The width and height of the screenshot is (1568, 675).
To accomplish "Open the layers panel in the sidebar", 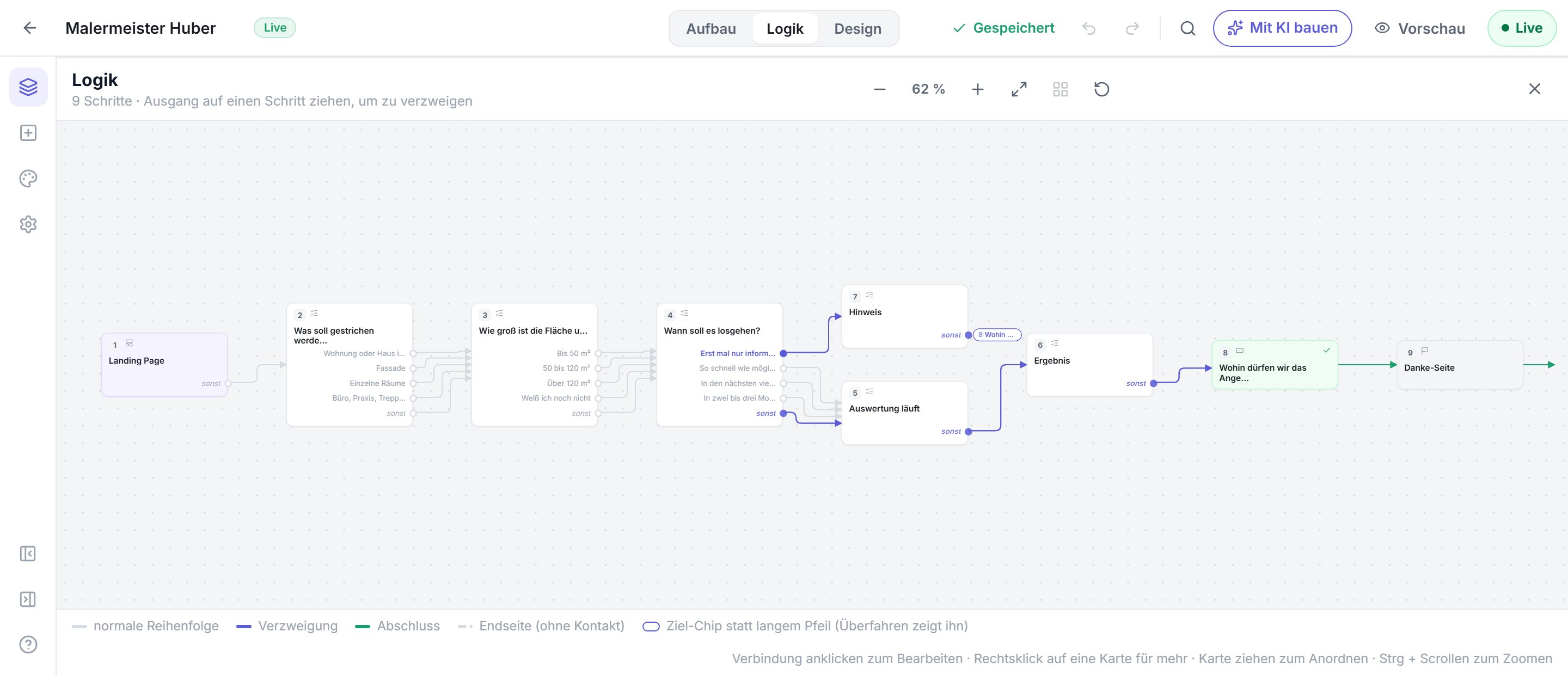I will [x=28, y=87].
